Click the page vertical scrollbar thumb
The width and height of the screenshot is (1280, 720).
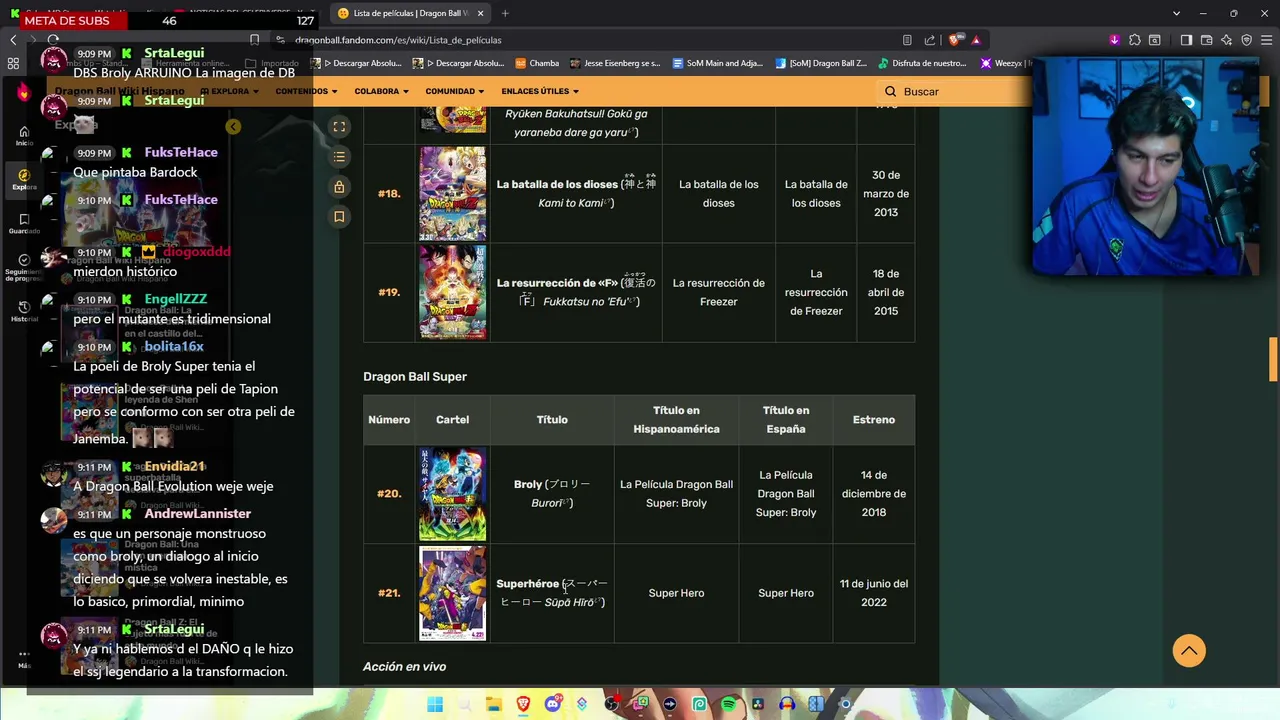(x=1273, y=360)
